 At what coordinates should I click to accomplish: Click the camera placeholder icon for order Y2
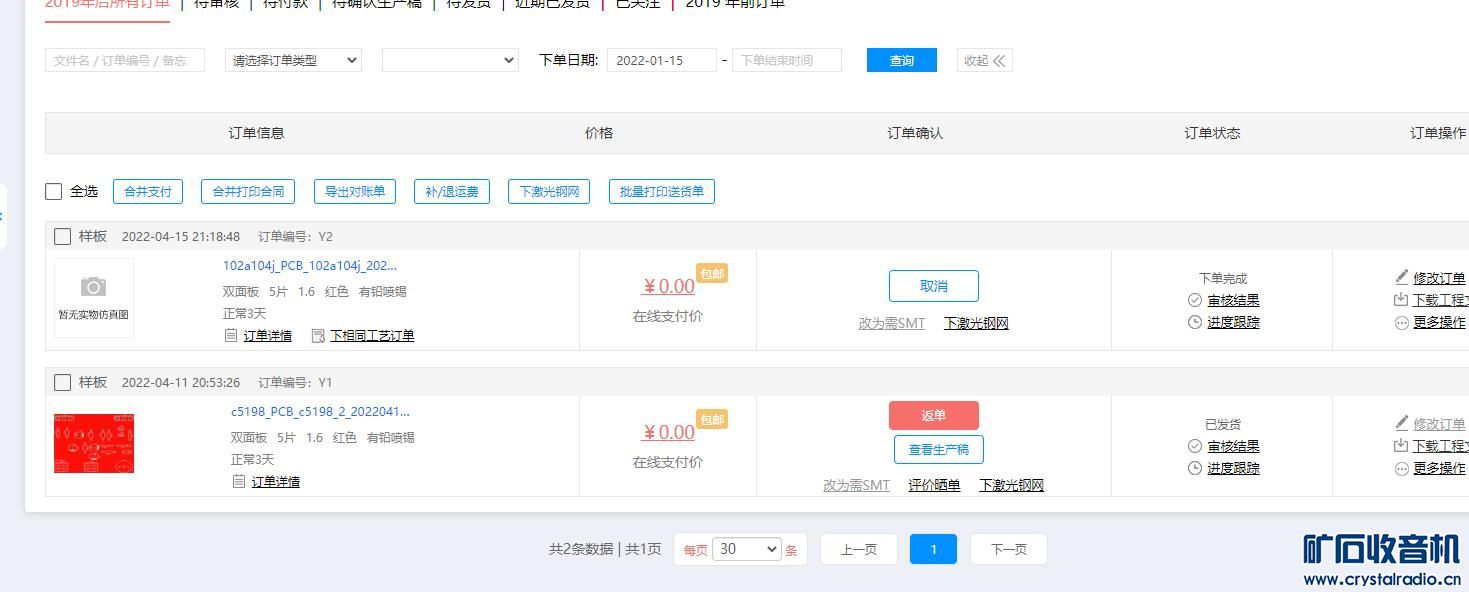(93, 288)
